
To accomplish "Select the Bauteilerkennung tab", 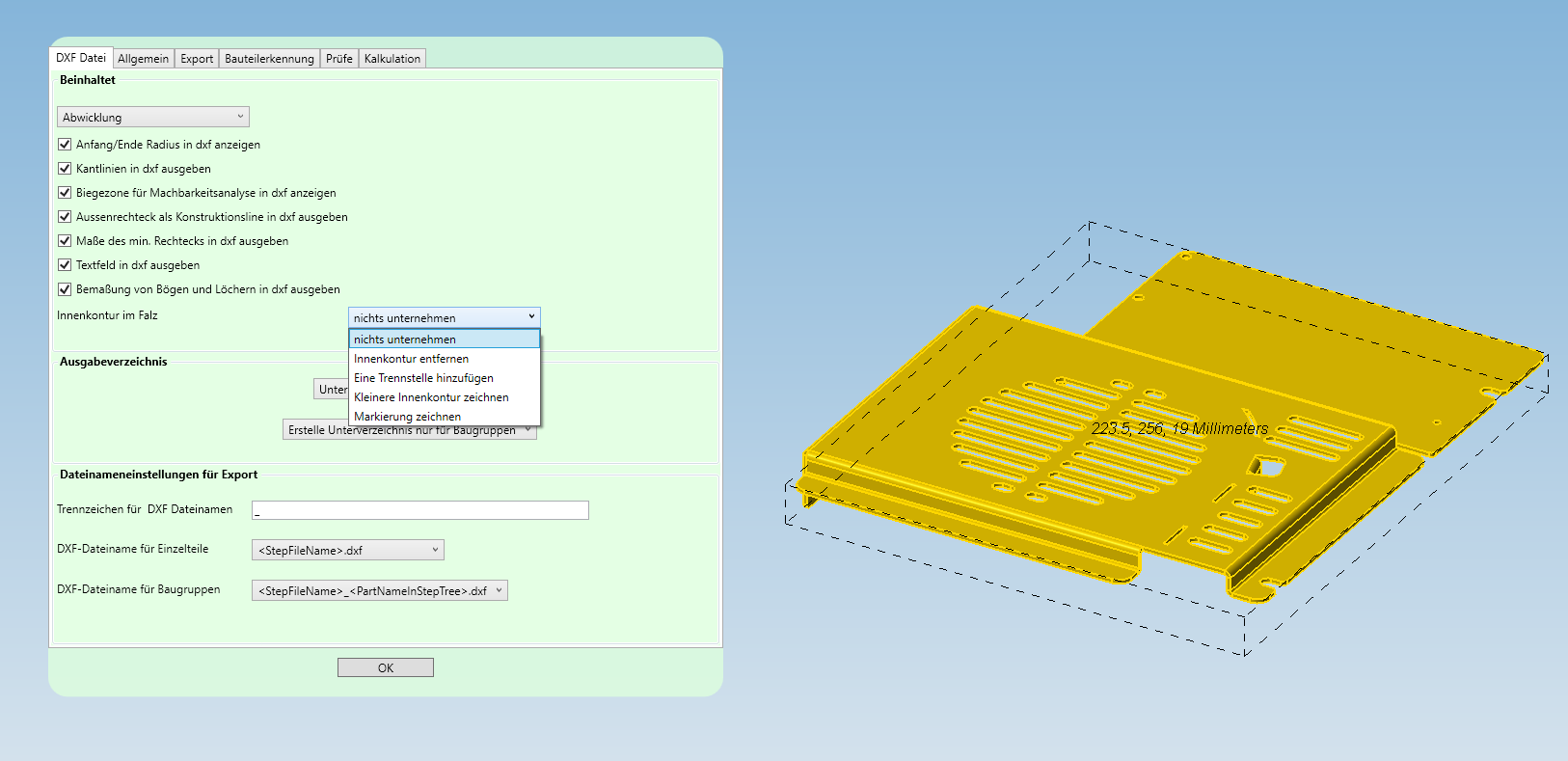I will pos(269,59).
